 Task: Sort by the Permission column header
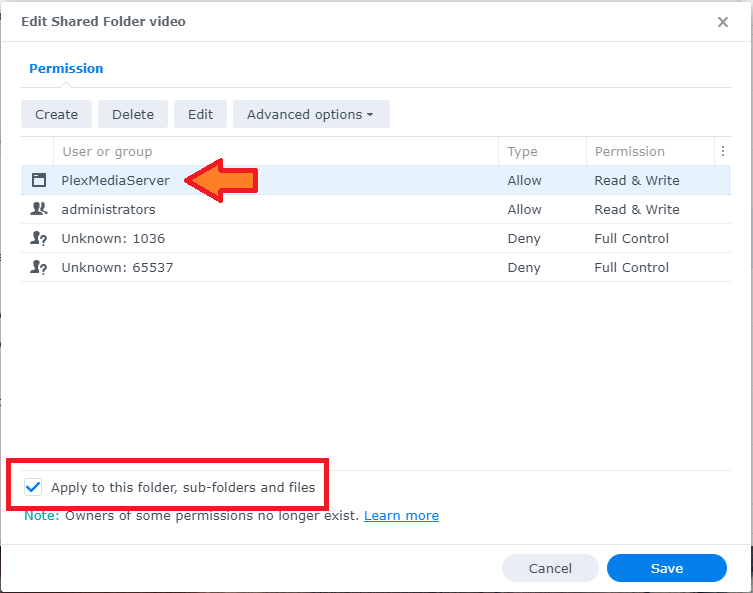tap(629, 152)
